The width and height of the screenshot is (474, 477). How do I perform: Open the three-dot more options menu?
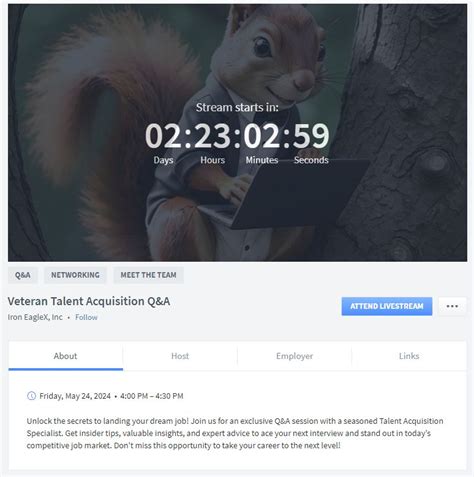point(452,306)
